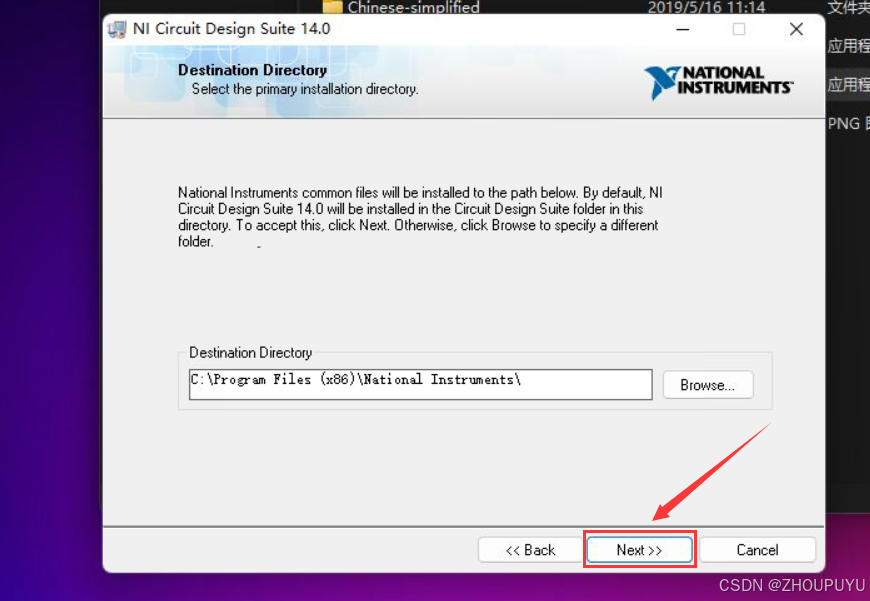Click the National Instruments logo

719,83
